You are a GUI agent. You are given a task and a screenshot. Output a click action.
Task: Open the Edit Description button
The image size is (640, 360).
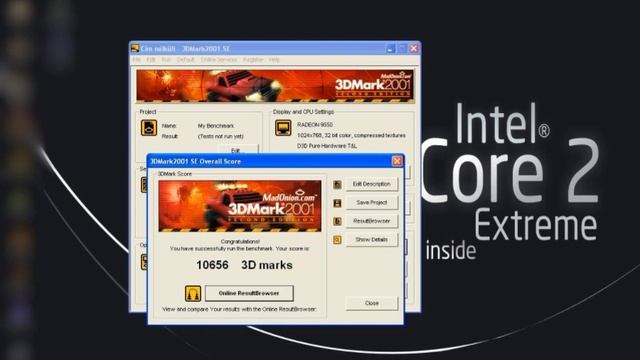(x=371, y=184)
